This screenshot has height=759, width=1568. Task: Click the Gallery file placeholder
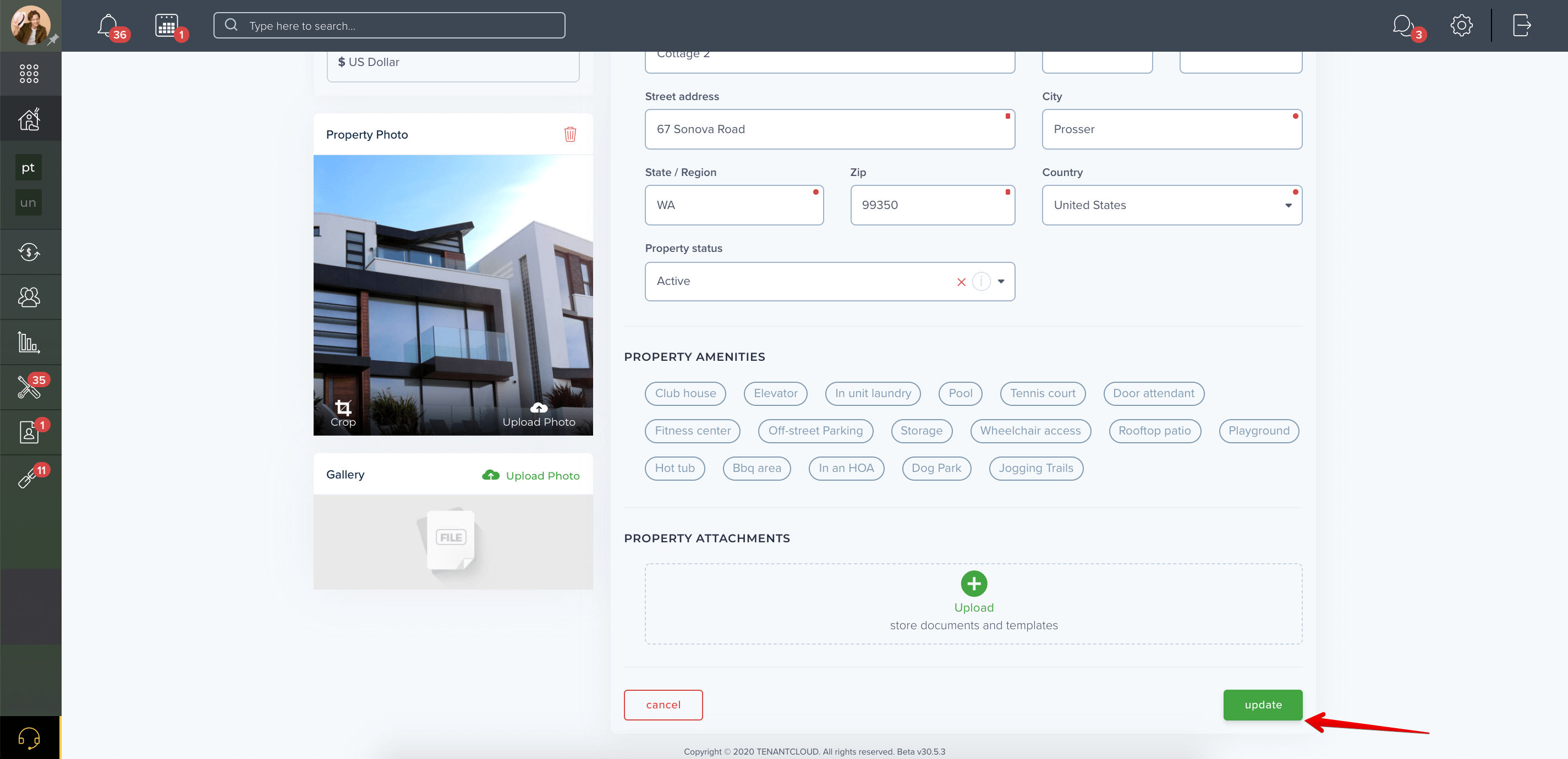[x=453, y=542]
